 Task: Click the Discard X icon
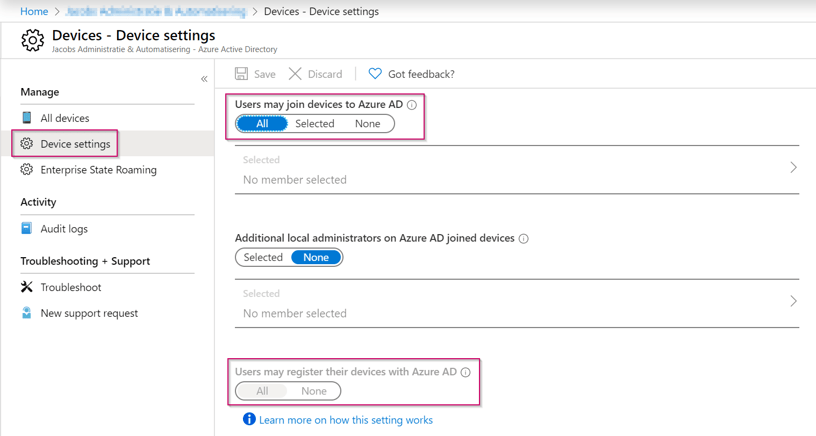(x=295, y=74)
